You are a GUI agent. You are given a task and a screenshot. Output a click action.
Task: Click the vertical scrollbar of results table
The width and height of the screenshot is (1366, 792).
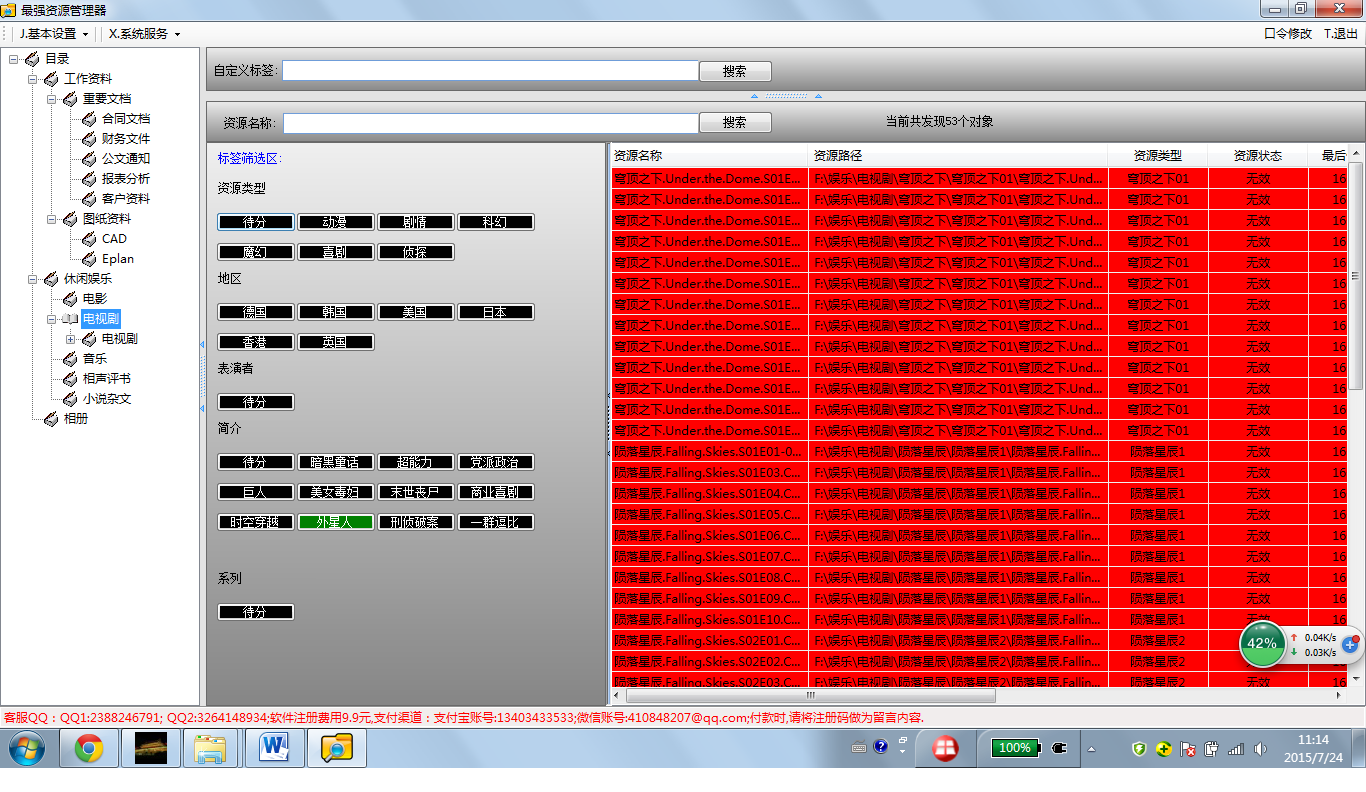[1356, 275]
